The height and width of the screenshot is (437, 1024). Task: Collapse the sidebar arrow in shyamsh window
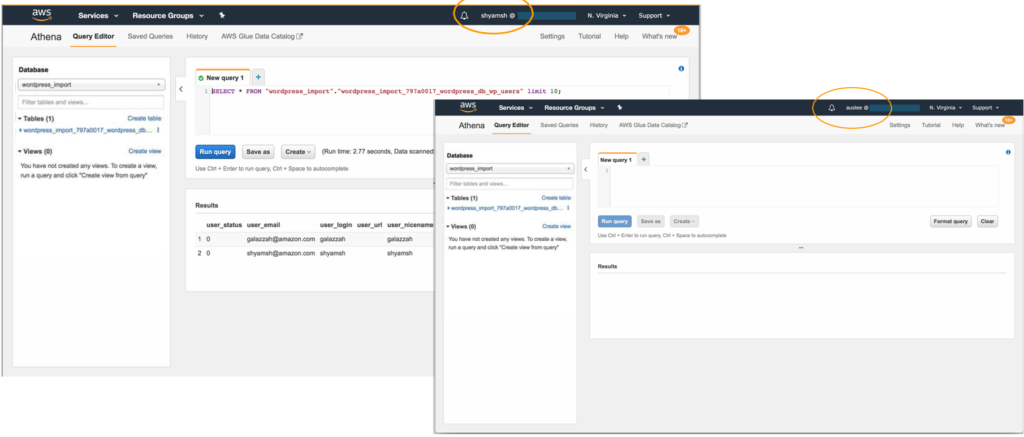pyautogui.click(x=181, y=89)
